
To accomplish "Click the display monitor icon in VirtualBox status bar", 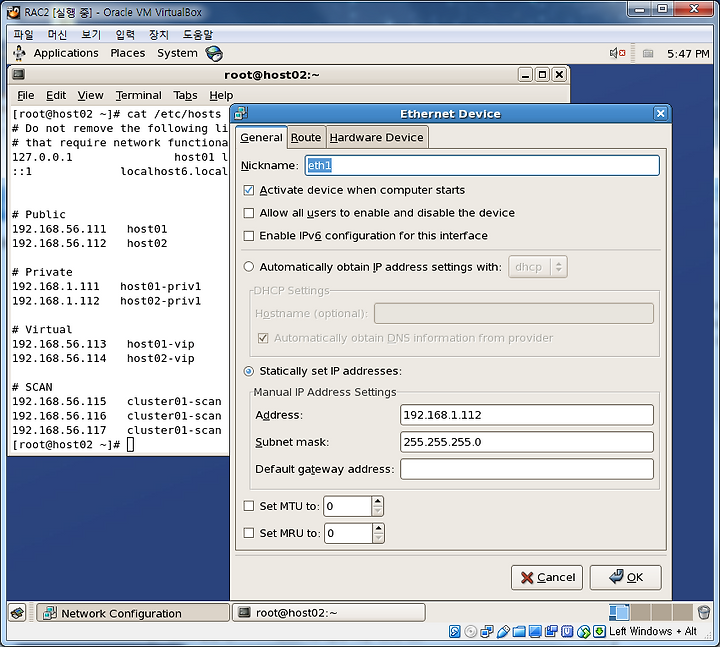I will (535, 632).
